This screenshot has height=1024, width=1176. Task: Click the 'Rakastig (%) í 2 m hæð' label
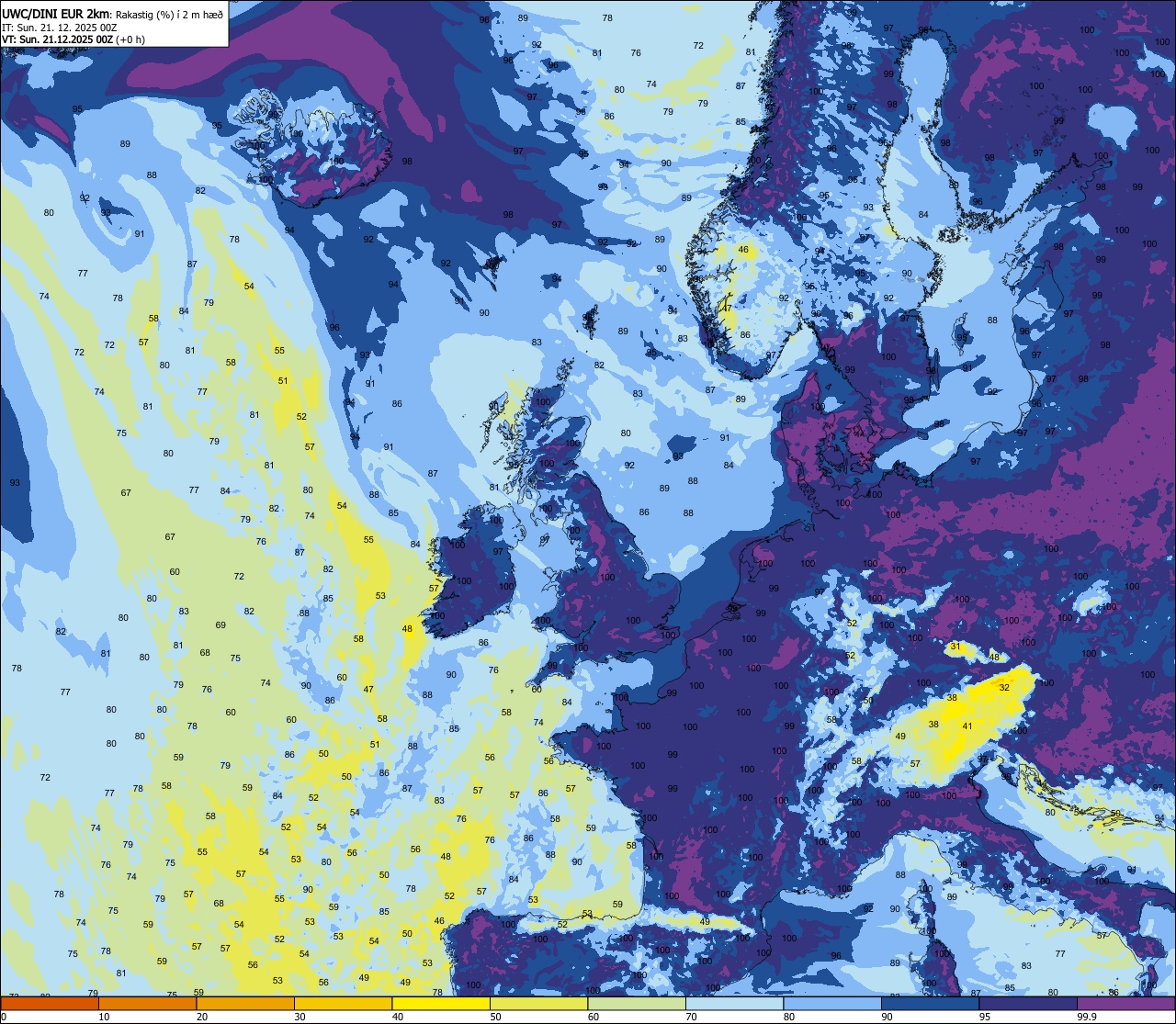tap(169, 14)
